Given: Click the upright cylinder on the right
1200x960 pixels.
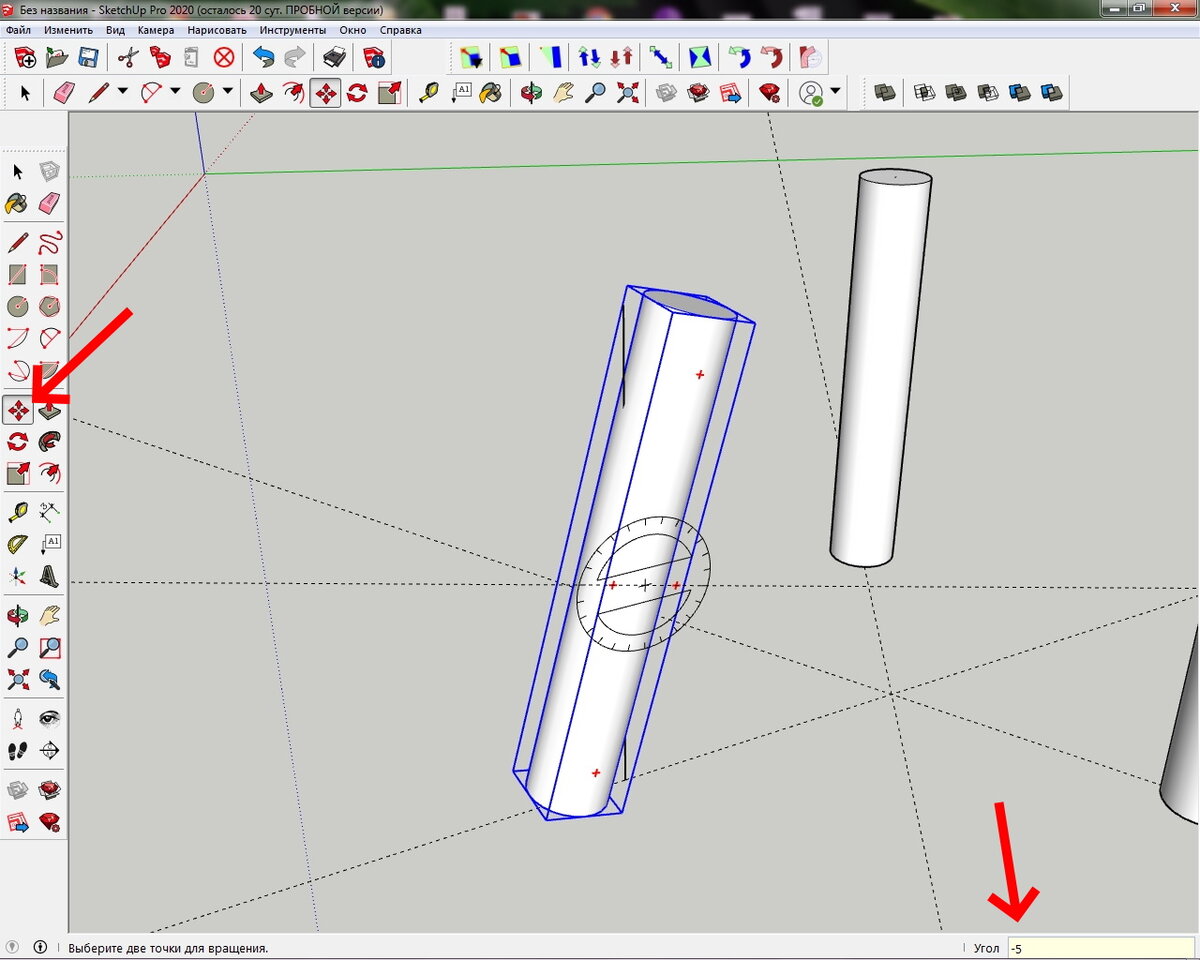Looking at the screenshot, I should [x=880, y=370].
